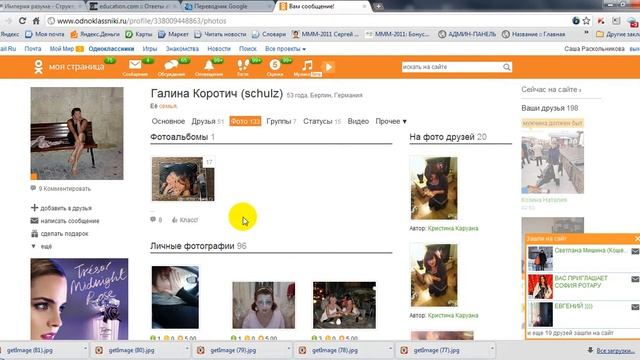Click the Почта link in Mail.Ru bar

click(x=33, y=49)
